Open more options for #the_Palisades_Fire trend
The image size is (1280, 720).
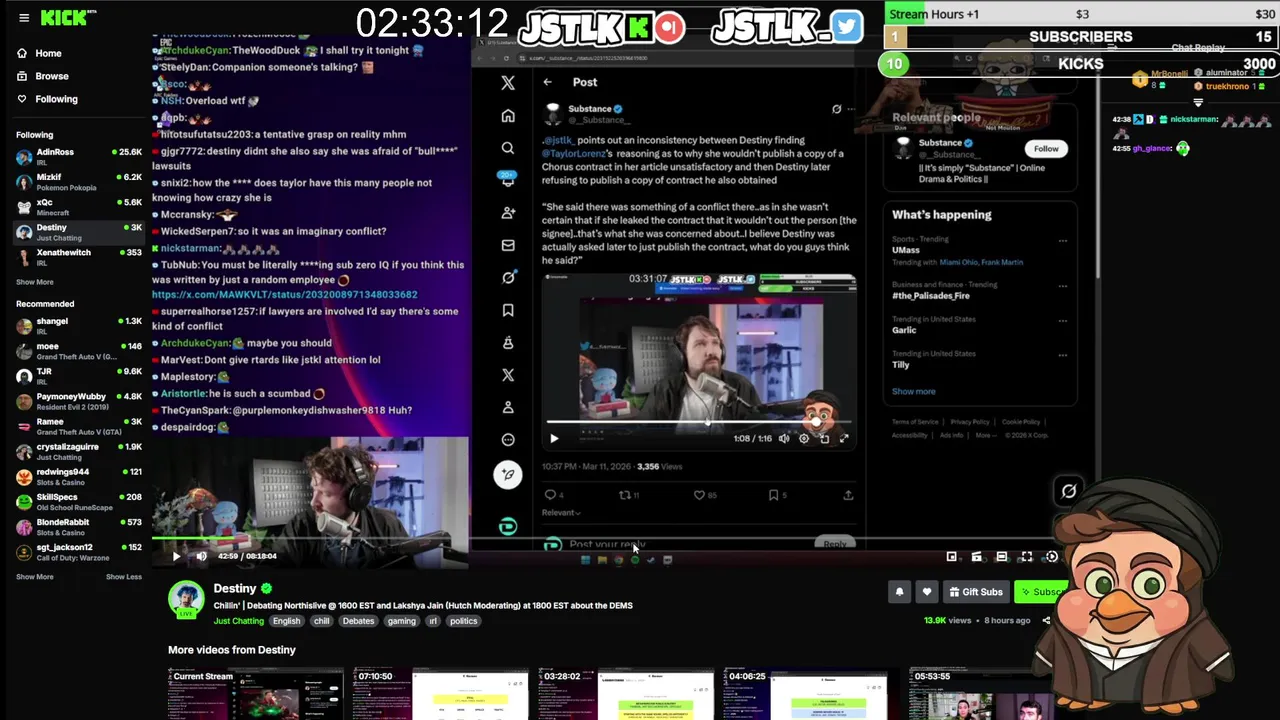(x=1062, y=286)
